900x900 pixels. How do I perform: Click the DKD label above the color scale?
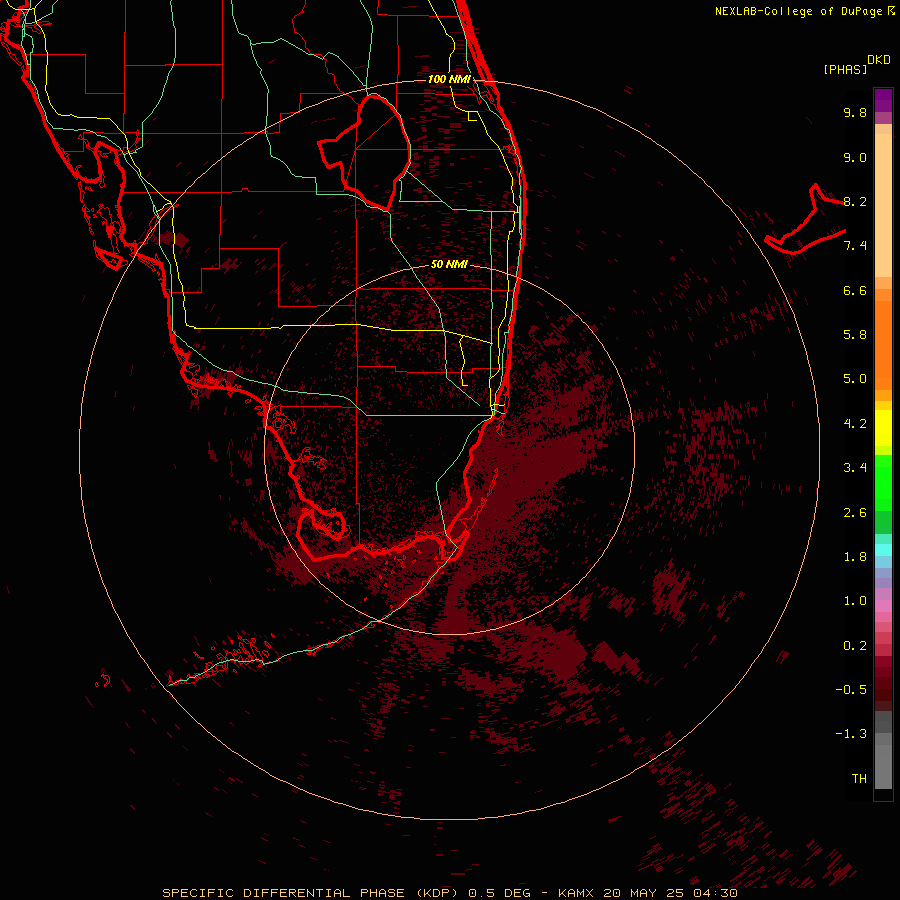tap(879, 59)
